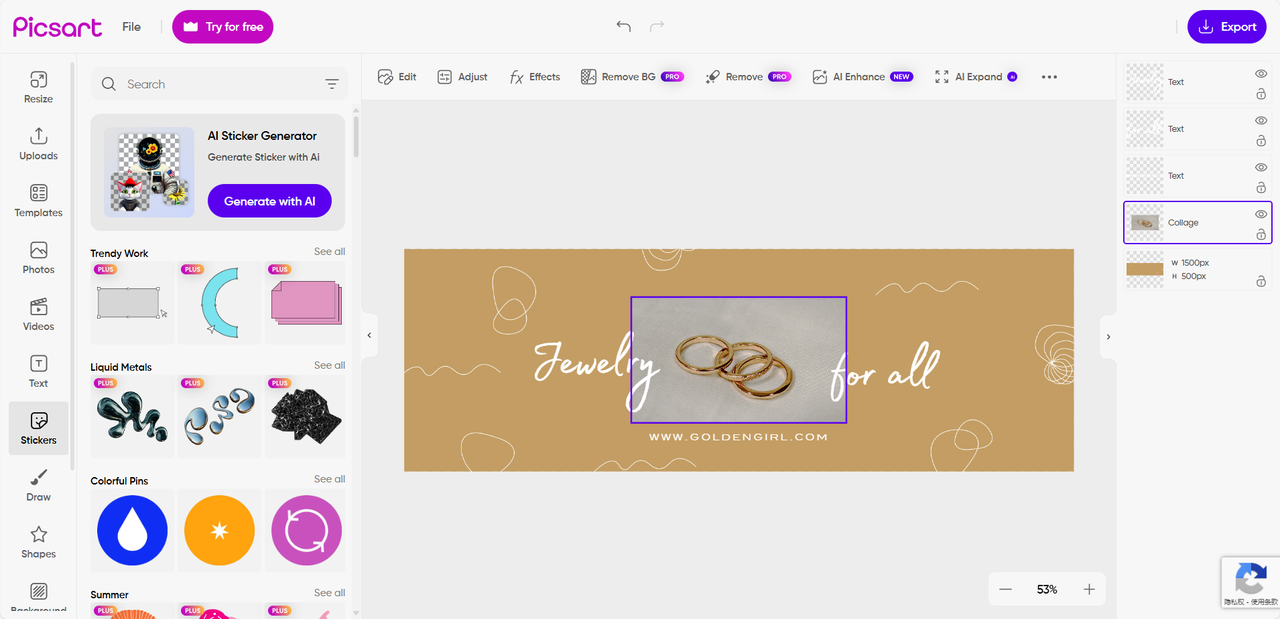Click the Edit toolbar option
The width and height of the screenshot is (1280, 619).
click(x=397, y=77)
